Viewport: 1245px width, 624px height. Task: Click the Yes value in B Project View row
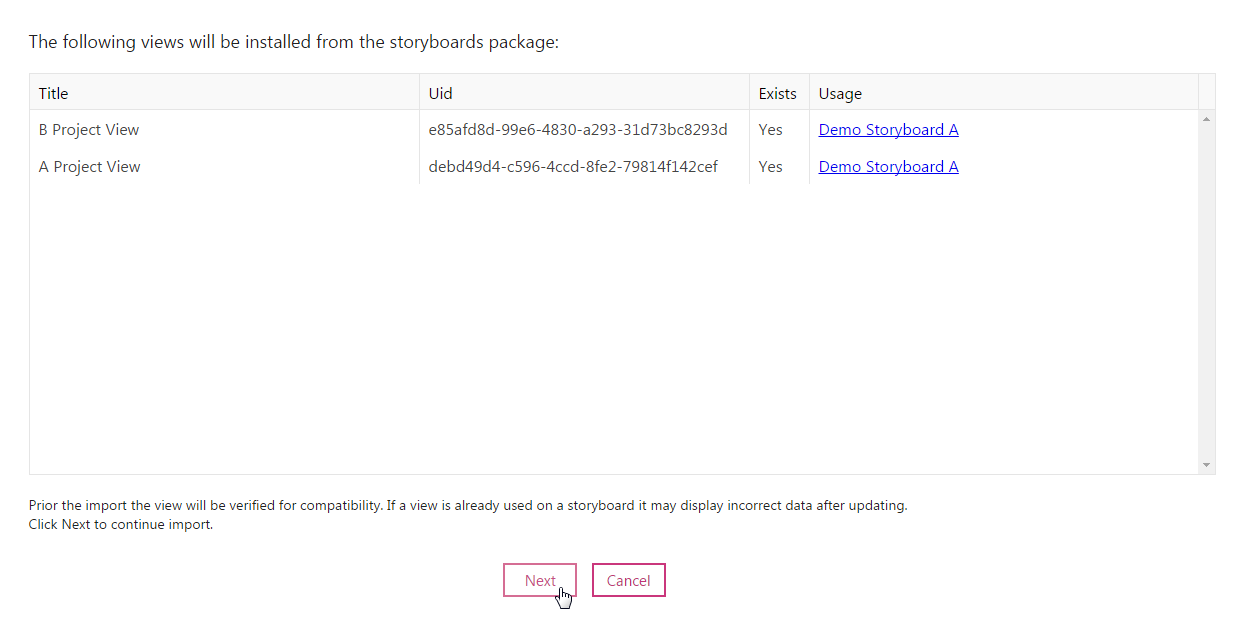[770, 130]
